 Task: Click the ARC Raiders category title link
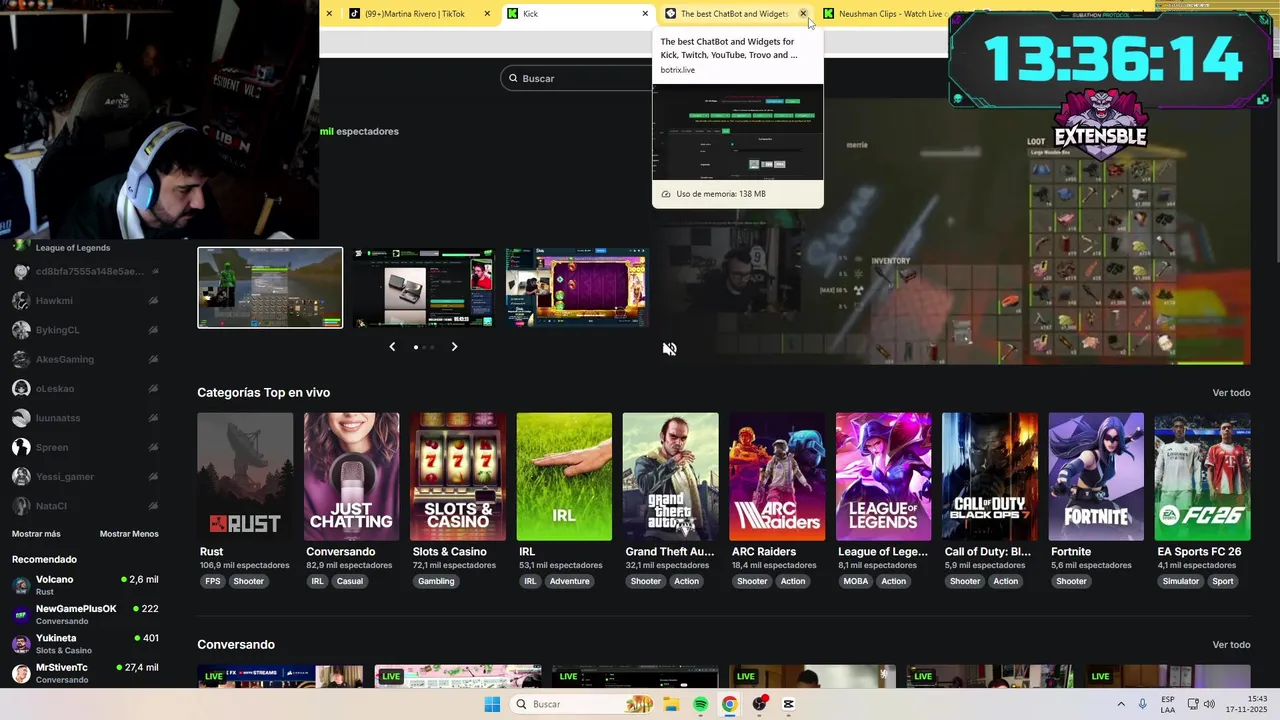pos(764,552)
